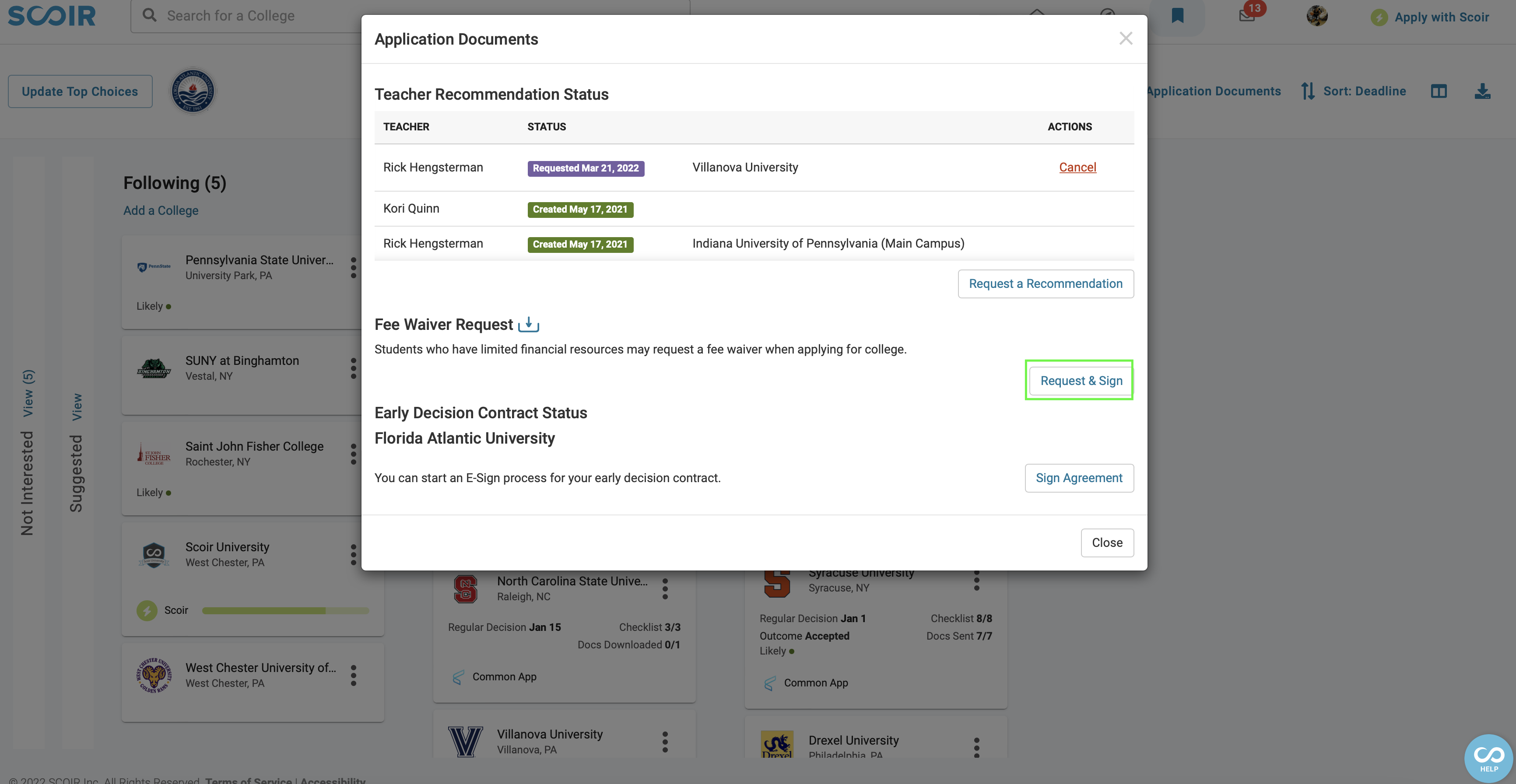Cancel the Villanova University recommendation request
Image resolution: width=1516 pixels, height=784 pixels.
point(1077,168)
